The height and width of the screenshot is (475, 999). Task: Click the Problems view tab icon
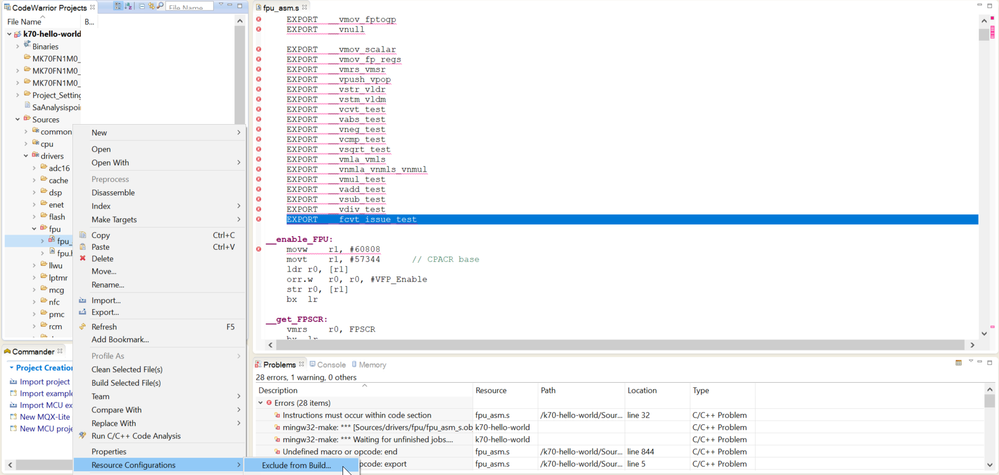tap(259, 365)
